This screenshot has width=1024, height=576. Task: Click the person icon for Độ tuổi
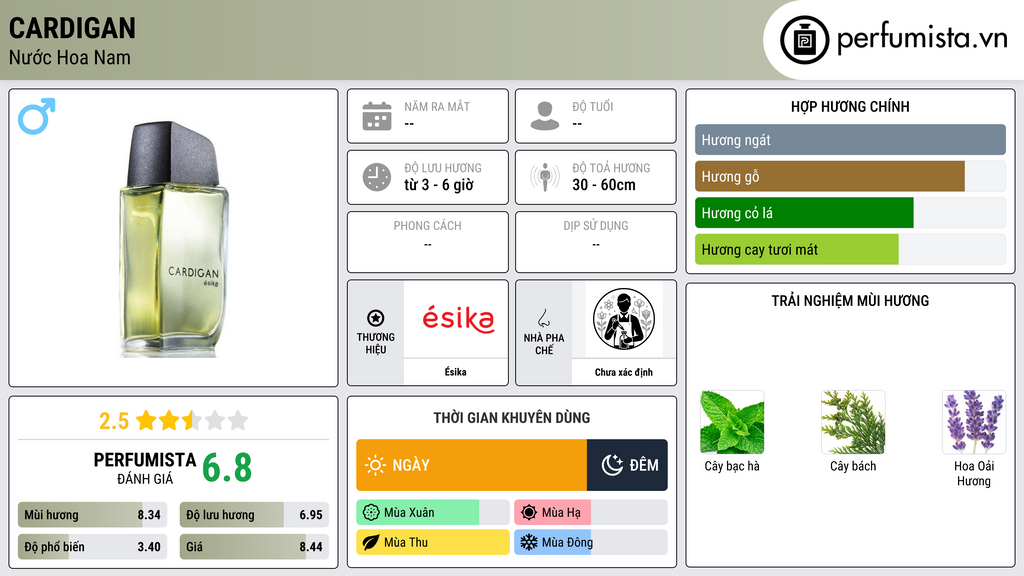coord(545,116)
